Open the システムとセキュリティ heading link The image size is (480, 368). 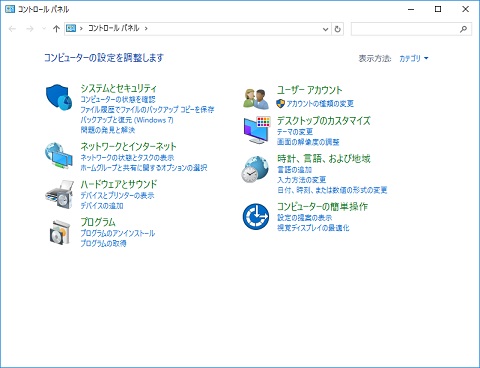[x=118, y=88]
